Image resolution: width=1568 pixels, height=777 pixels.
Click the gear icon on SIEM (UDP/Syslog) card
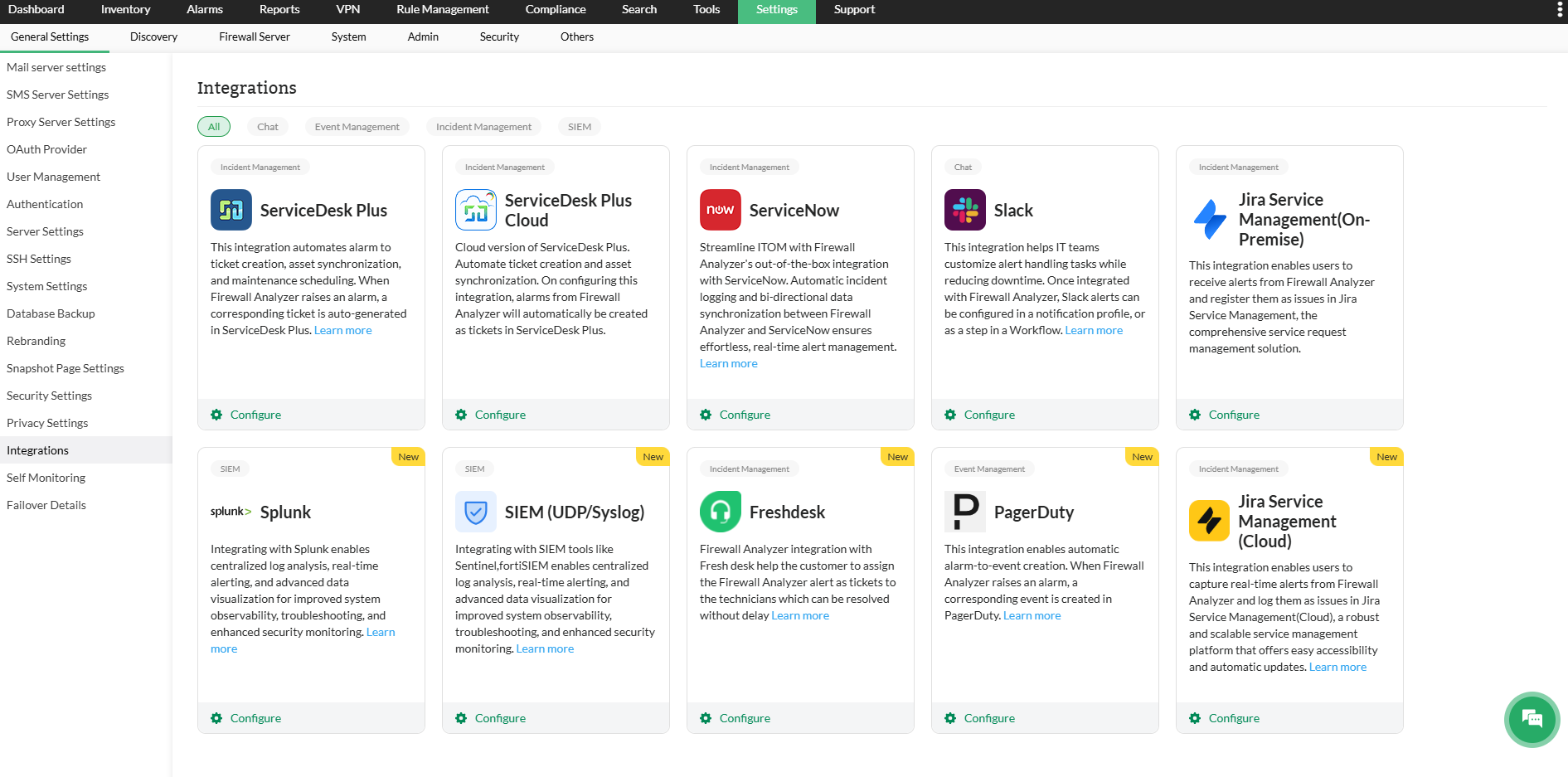click(461, 718)
